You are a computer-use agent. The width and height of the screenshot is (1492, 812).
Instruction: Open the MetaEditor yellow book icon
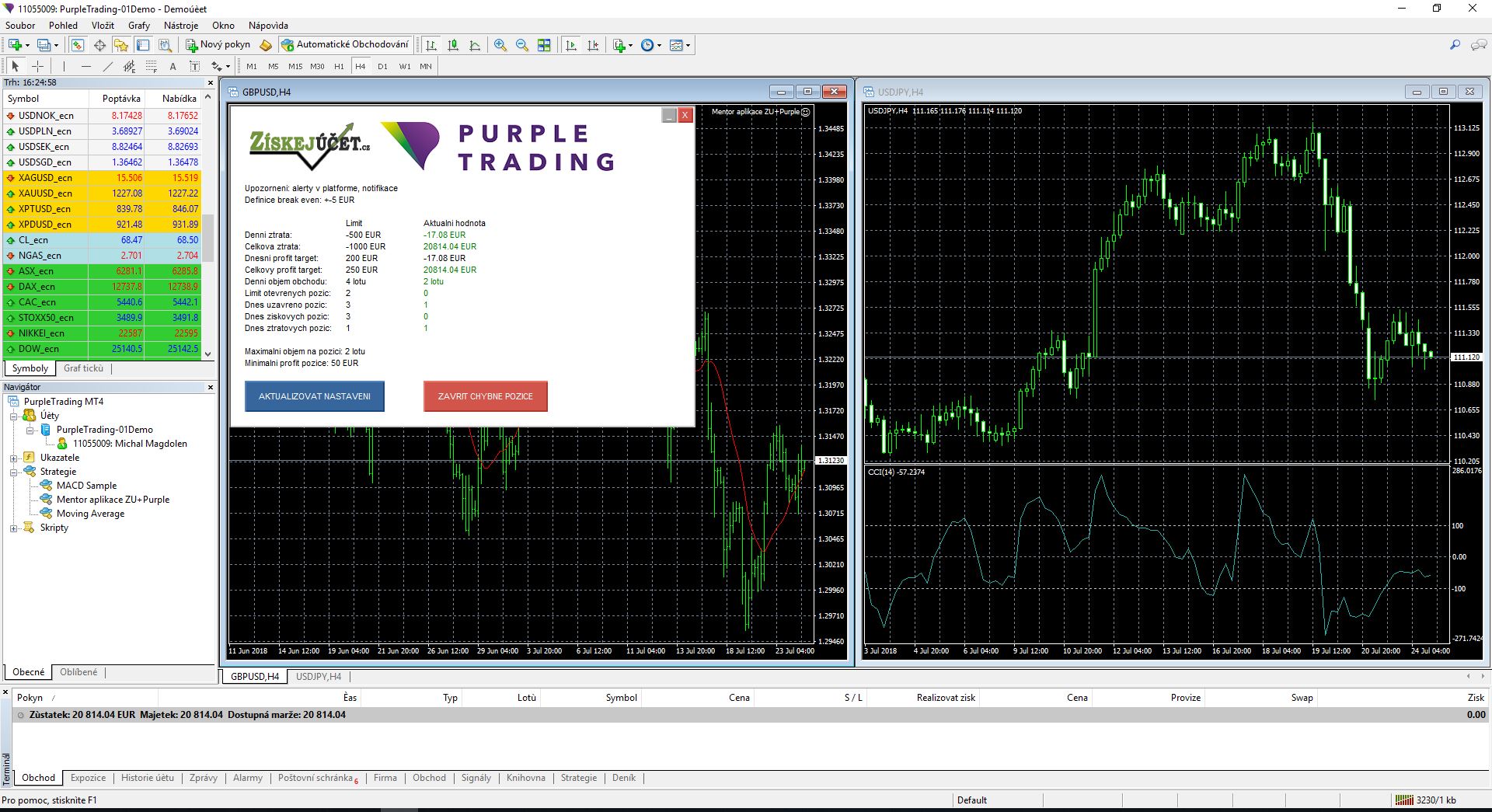[266, 45]
